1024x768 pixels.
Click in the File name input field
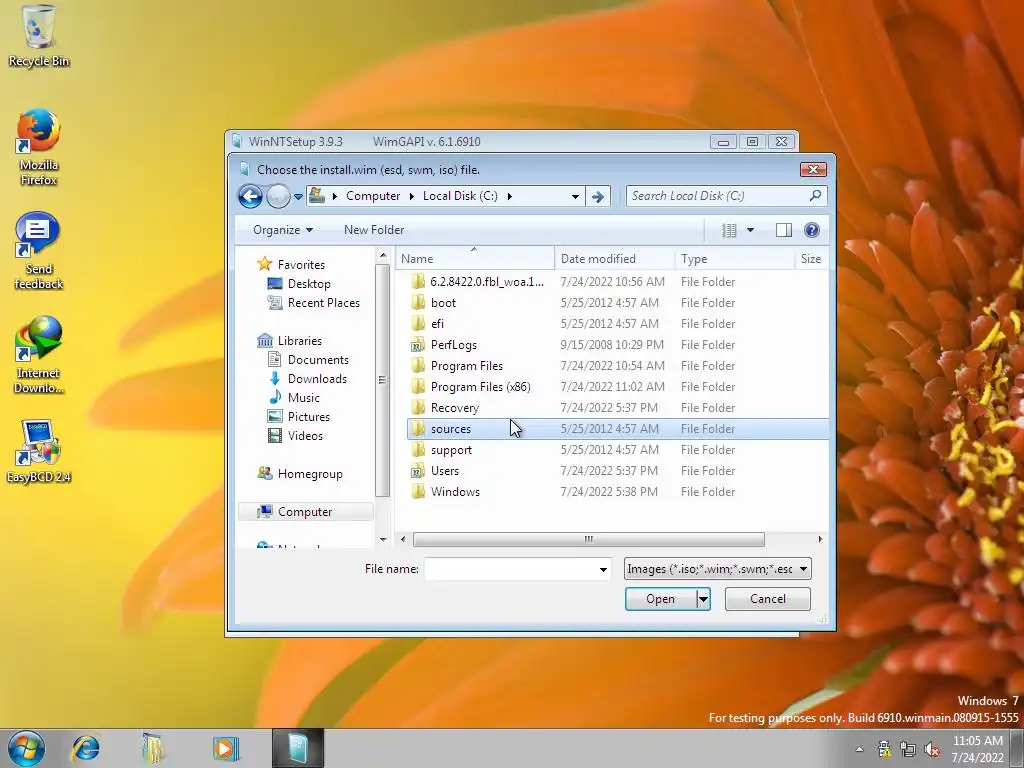coord(510,569)
